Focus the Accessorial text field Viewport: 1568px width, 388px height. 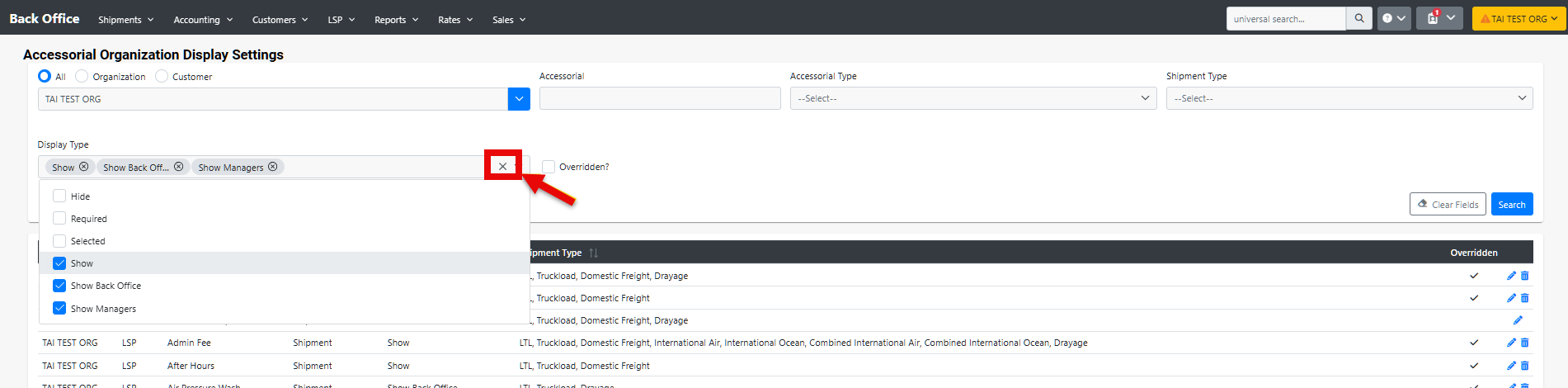tap(659, 99)
